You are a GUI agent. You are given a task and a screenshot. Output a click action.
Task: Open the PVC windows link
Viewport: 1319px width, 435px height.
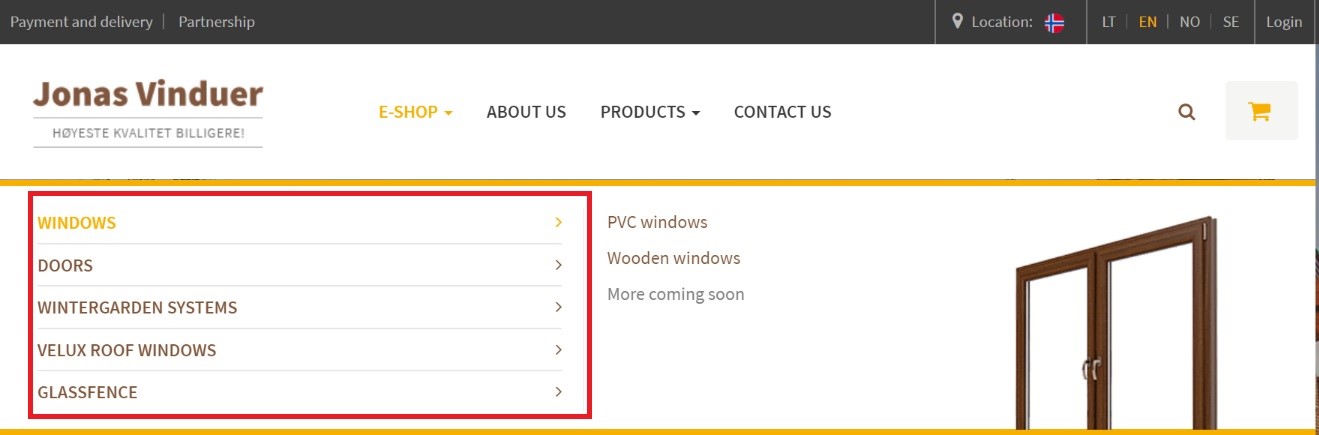tap(657, 222)
